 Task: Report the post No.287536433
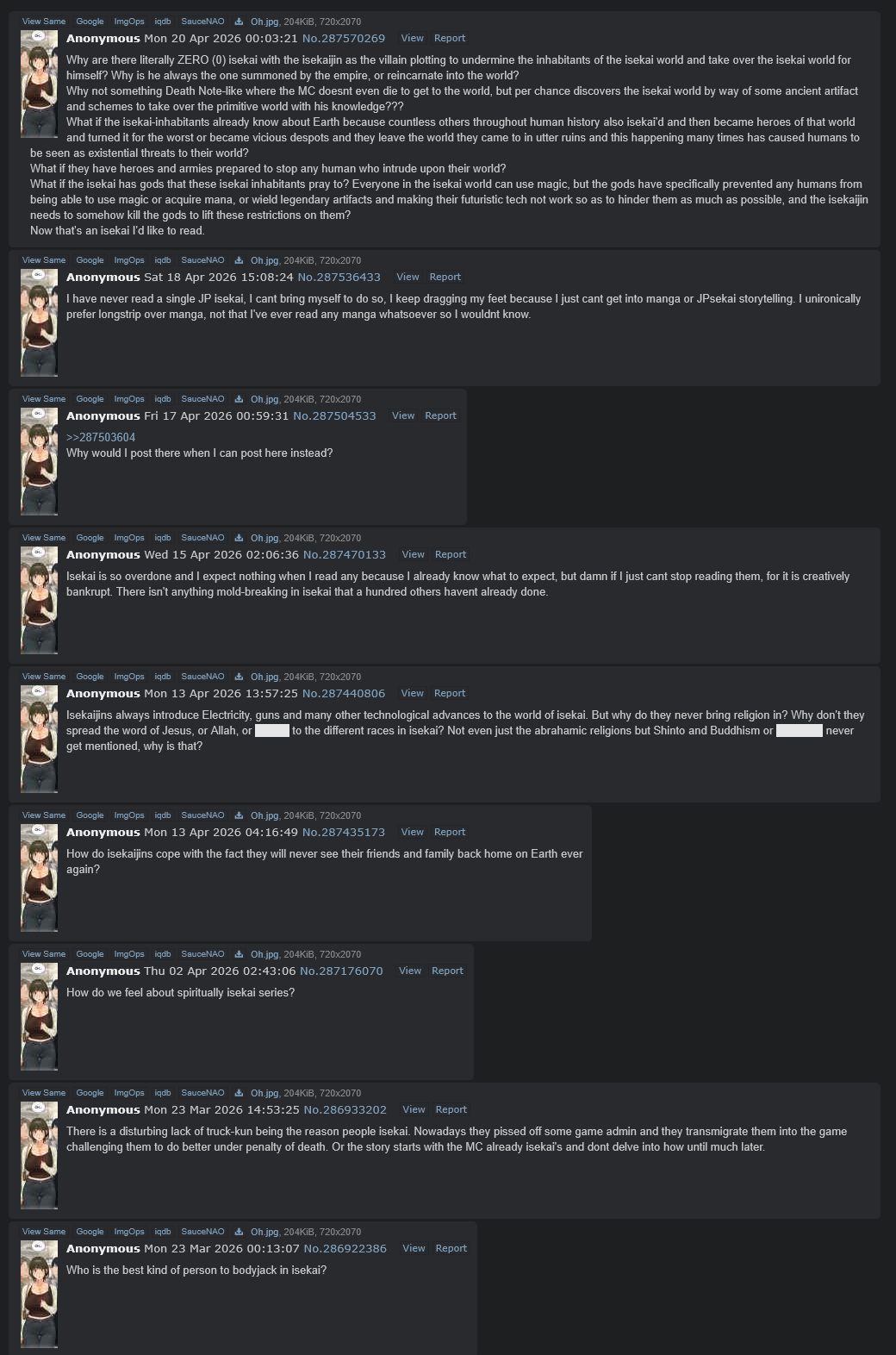[445, 277]
